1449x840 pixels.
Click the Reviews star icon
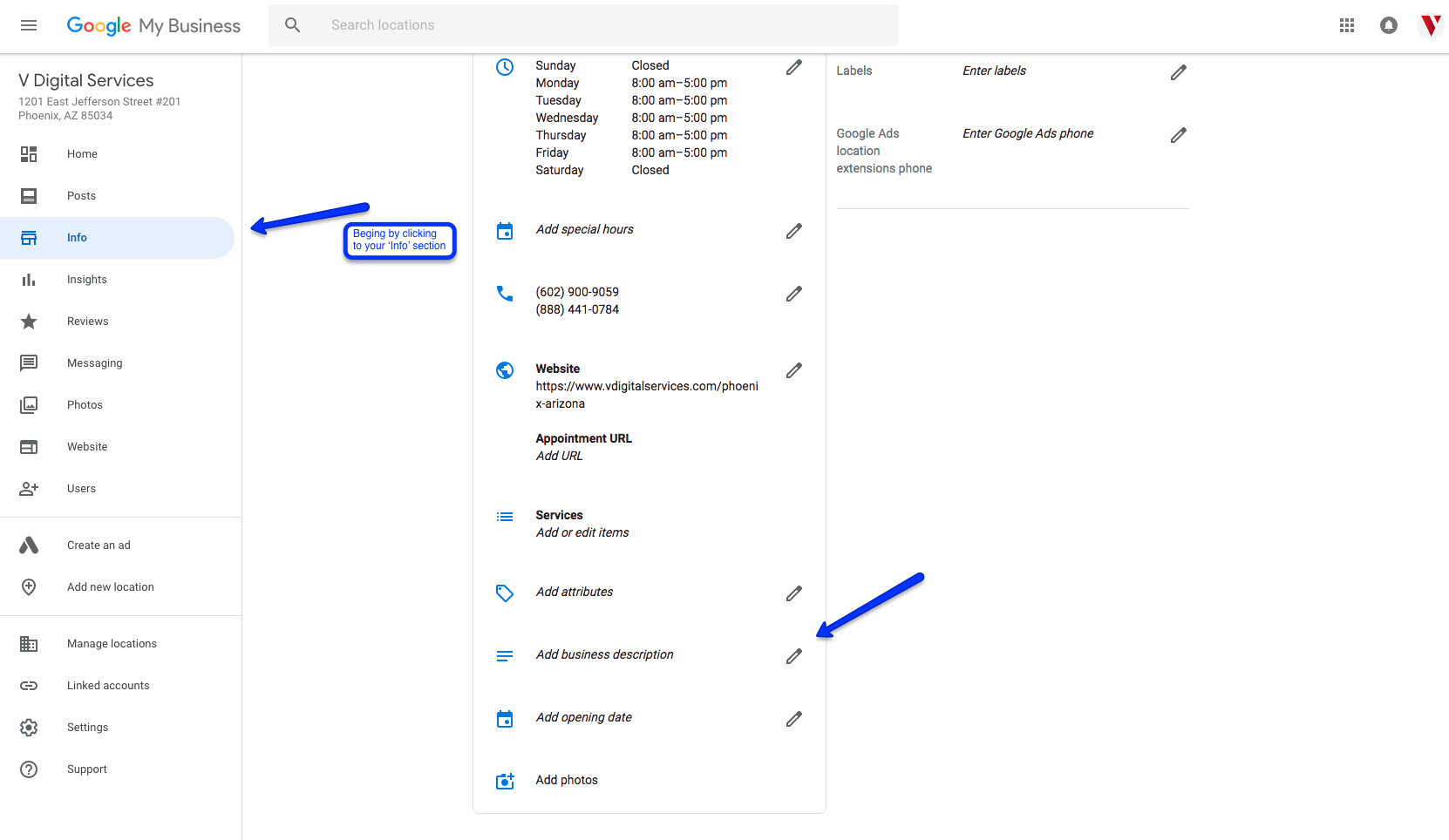coord(29,322)
